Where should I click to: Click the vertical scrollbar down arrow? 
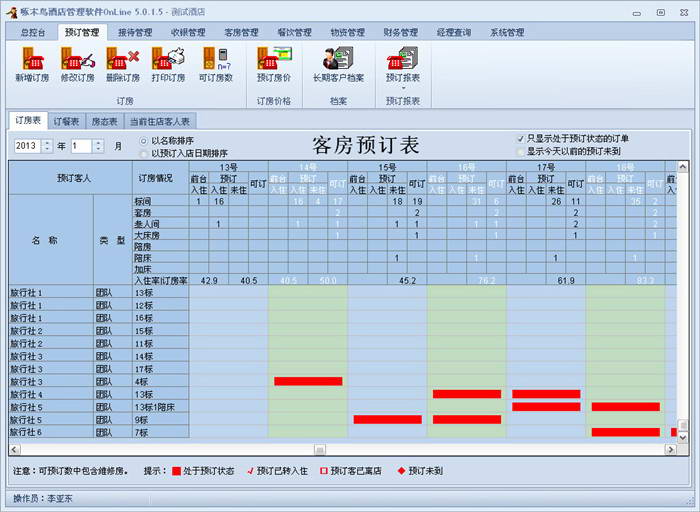pyautogui.click(x=683, y=437)
